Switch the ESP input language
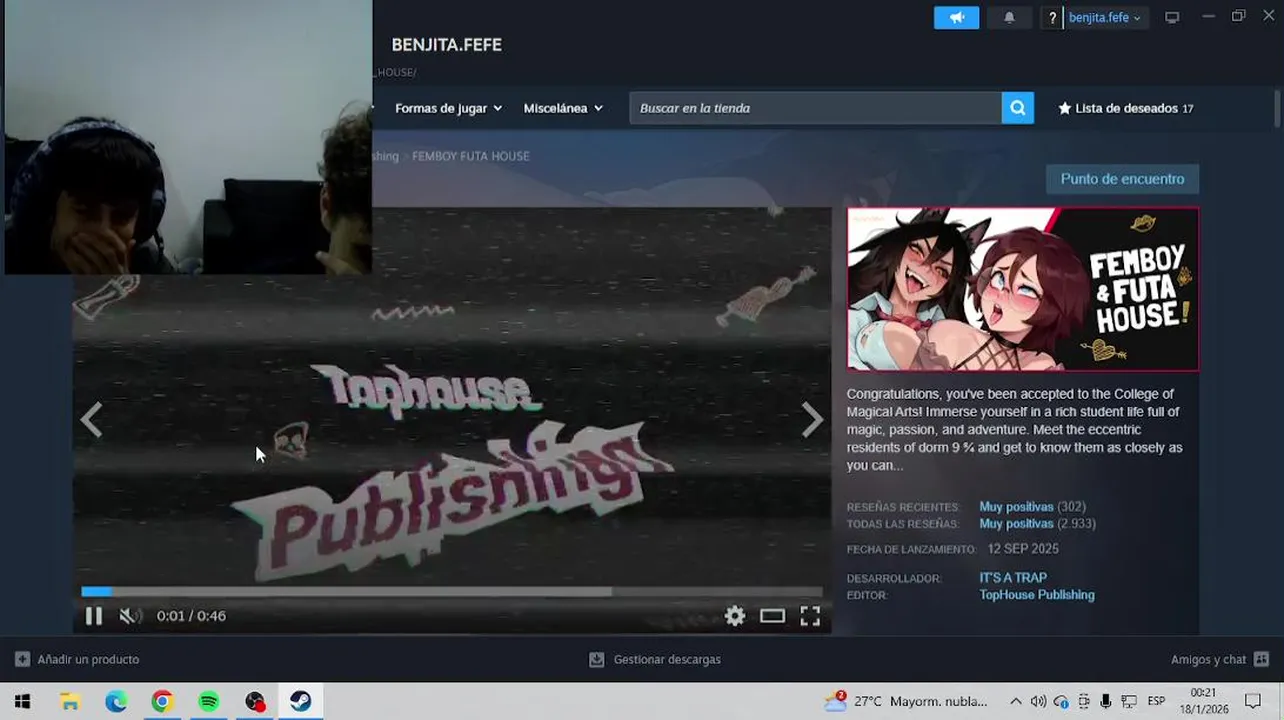This screenshot has height=720, width=1284. (x=1156, y=701)
